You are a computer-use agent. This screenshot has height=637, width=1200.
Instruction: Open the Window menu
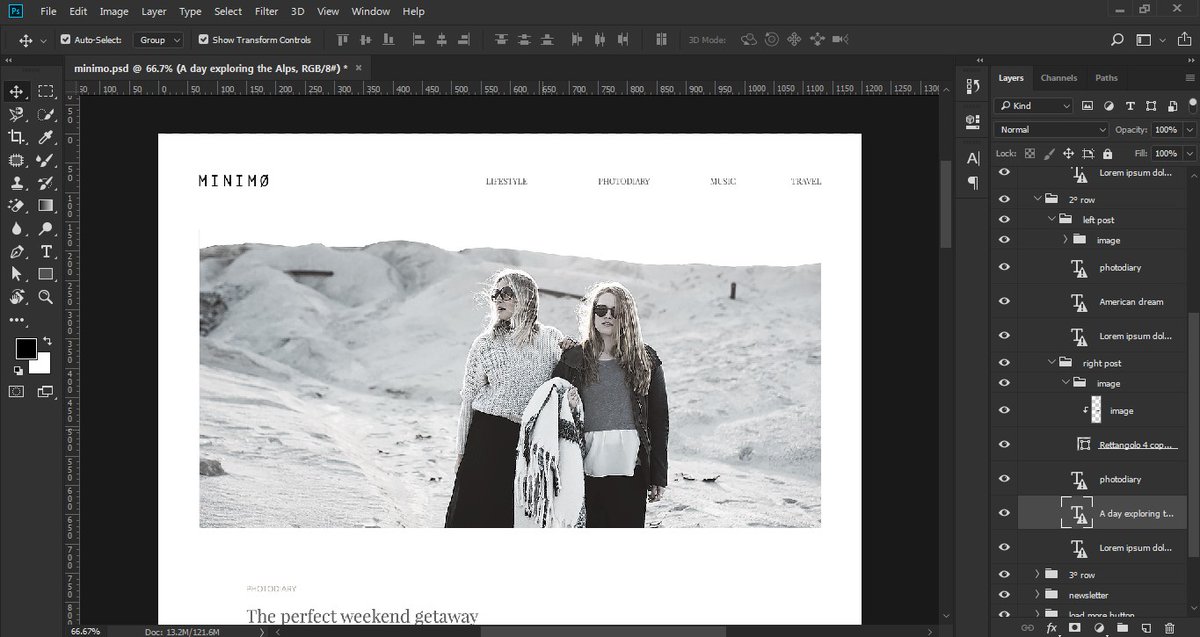coord(371,11)
